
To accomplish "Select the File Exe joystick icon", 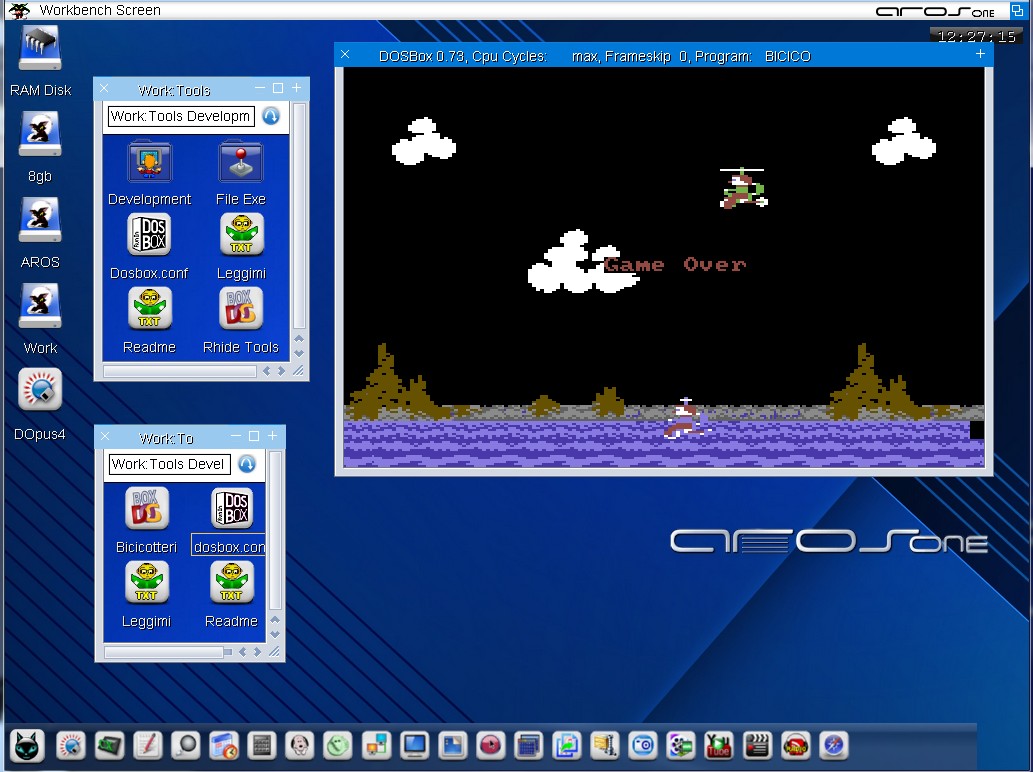I will 240,161.
